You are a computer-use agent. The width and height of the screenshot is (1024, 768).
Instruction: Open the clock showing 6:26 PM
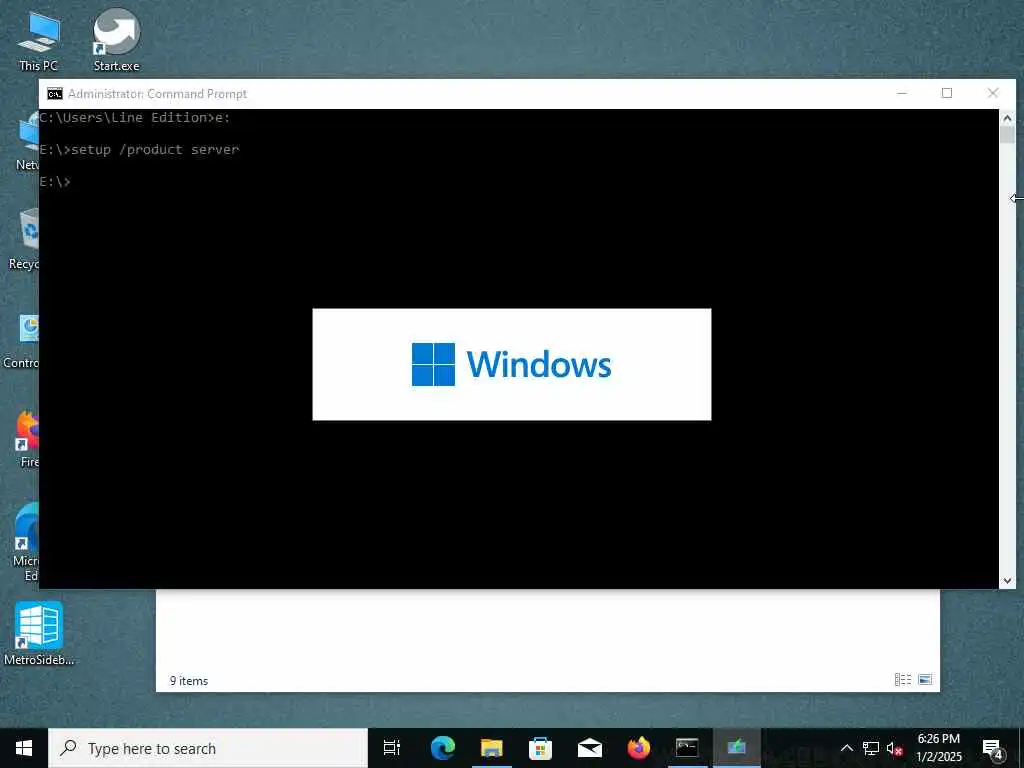939,748
